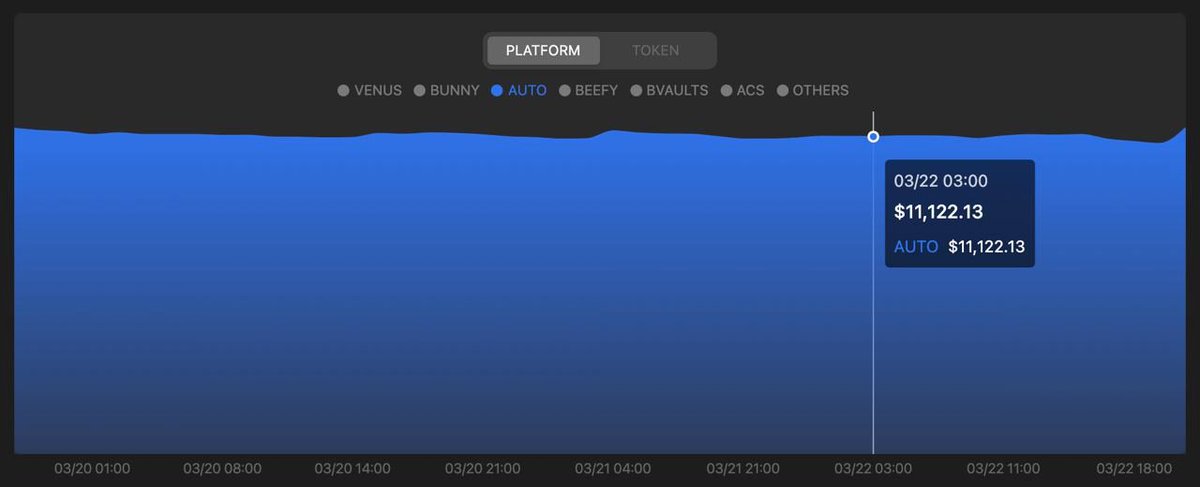Viewport: 1200px width, 487px height.
Task: Switch to the TOKEN tab
Action: coord(656,50)
